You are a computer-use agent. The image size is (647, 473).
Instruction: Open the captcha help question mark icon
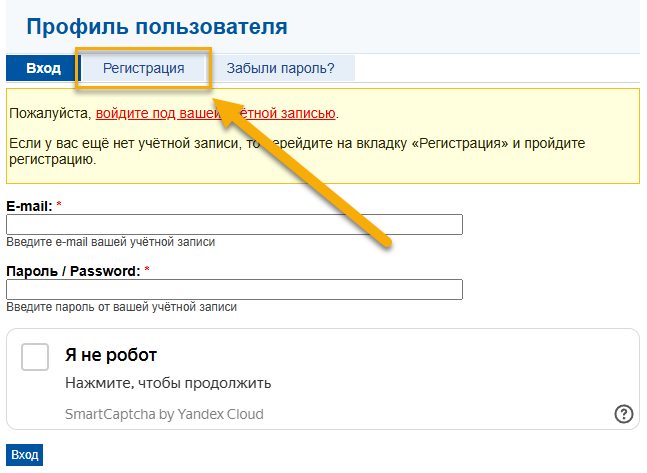(624, 414)
